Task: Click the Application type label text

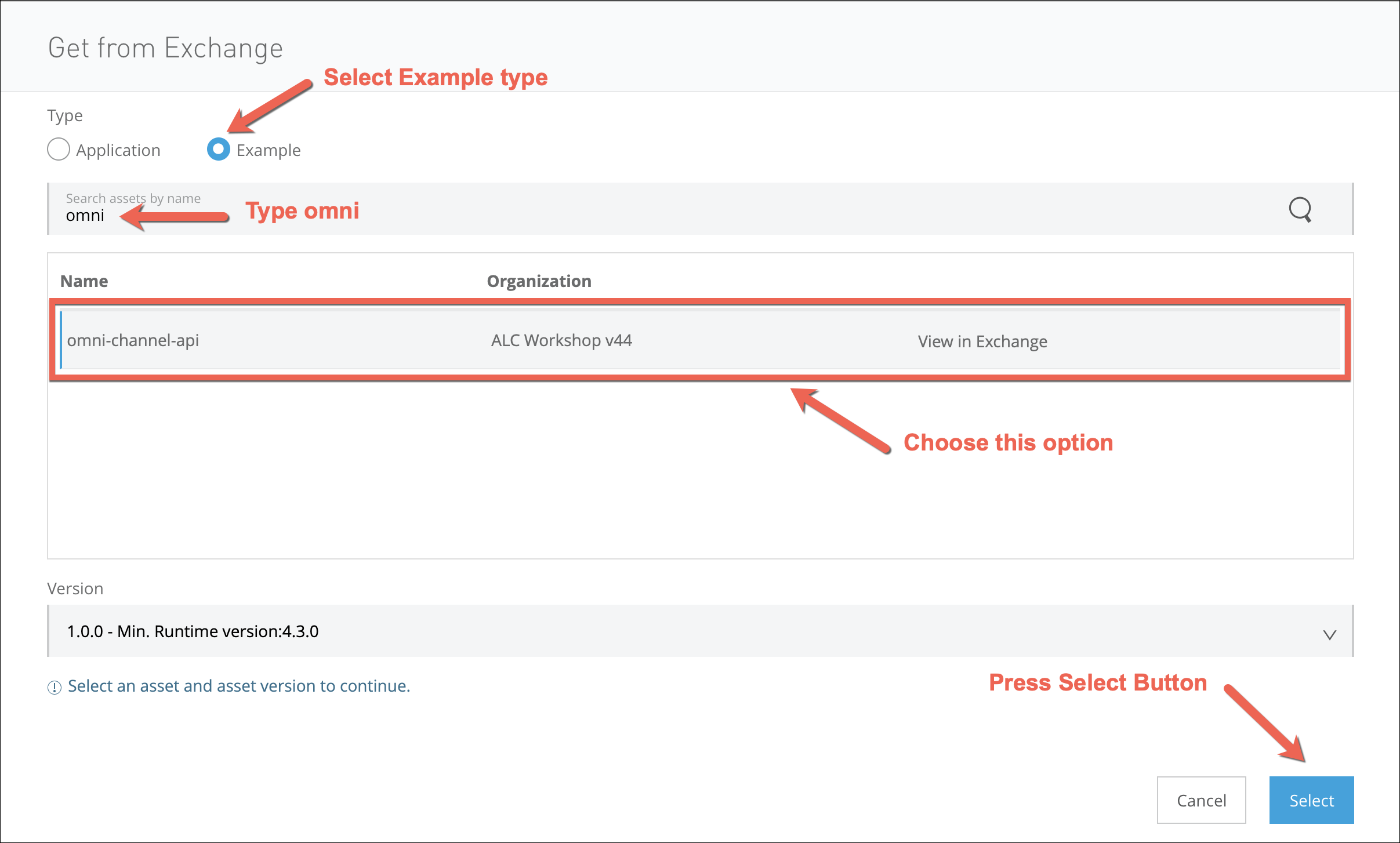Action: (x=118, y=151)
